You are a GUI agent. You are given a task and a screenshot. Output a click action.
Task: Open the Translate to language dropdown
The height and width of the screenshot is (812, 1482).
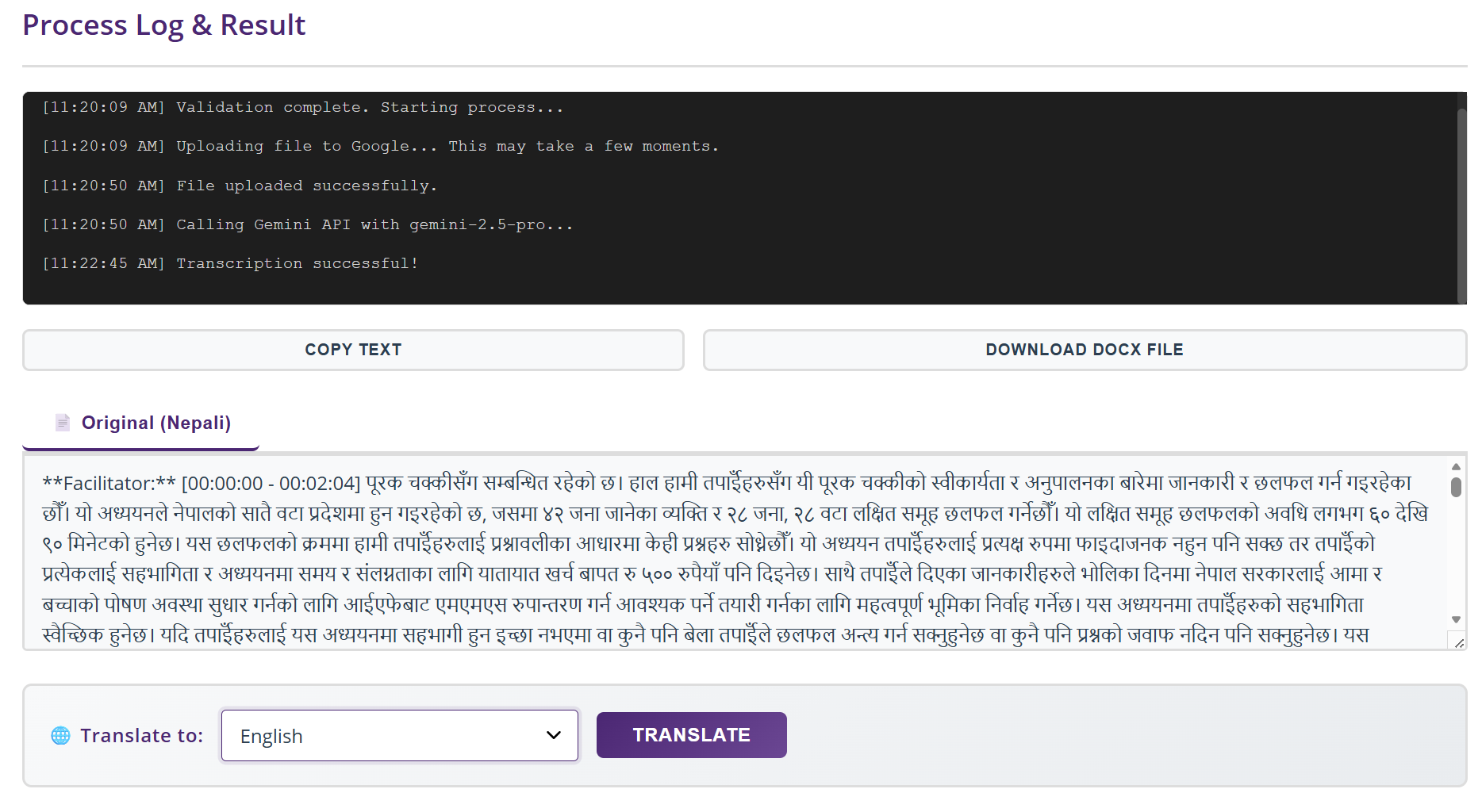pos(400,736)
